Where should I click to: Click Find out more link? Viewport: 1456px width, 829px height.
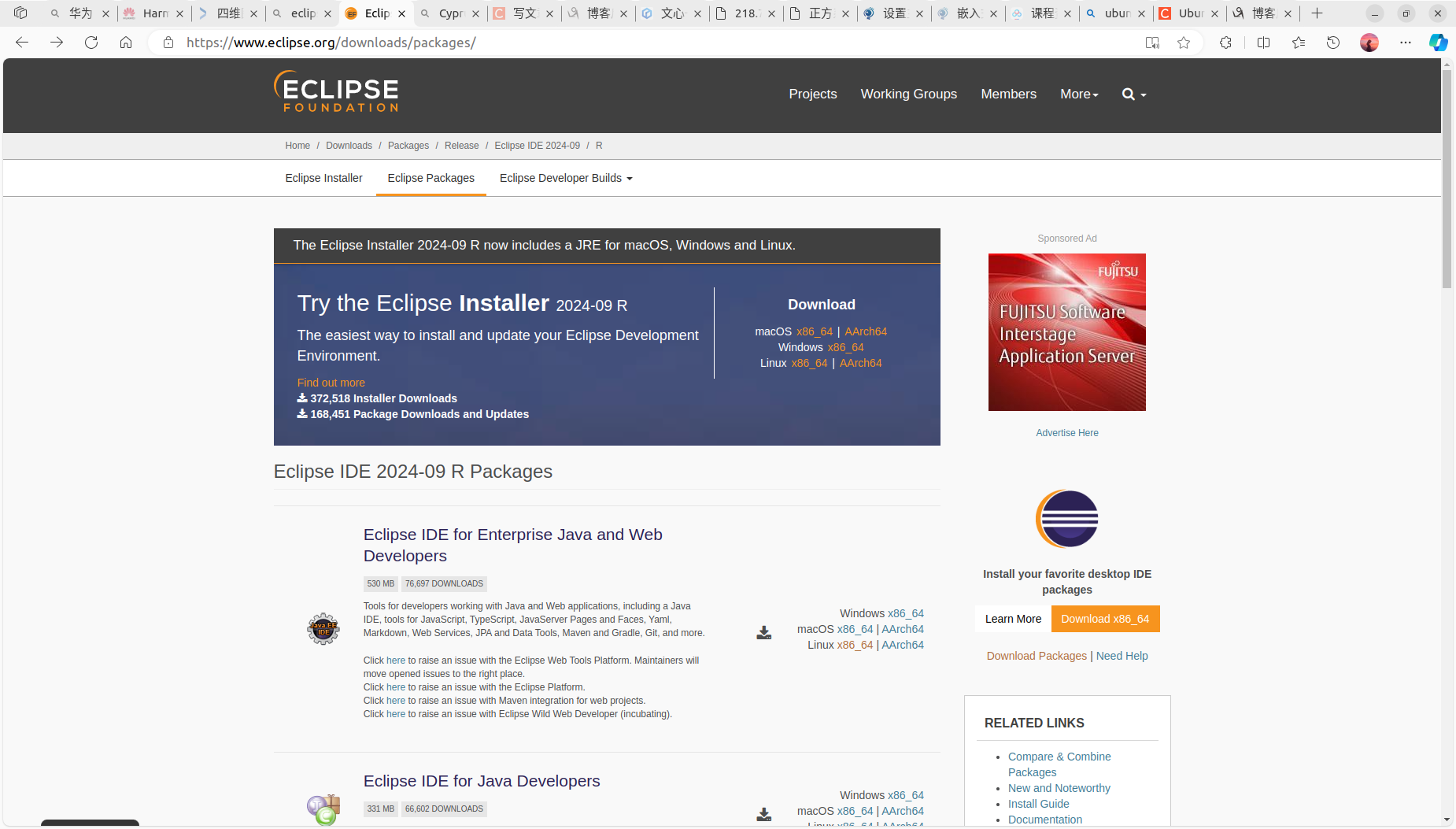point(331,383)
